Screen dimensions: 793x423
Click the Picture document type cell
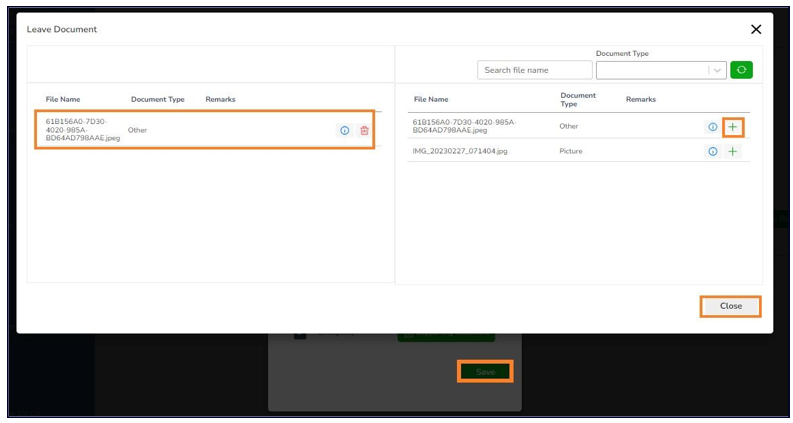coord(571,151)
